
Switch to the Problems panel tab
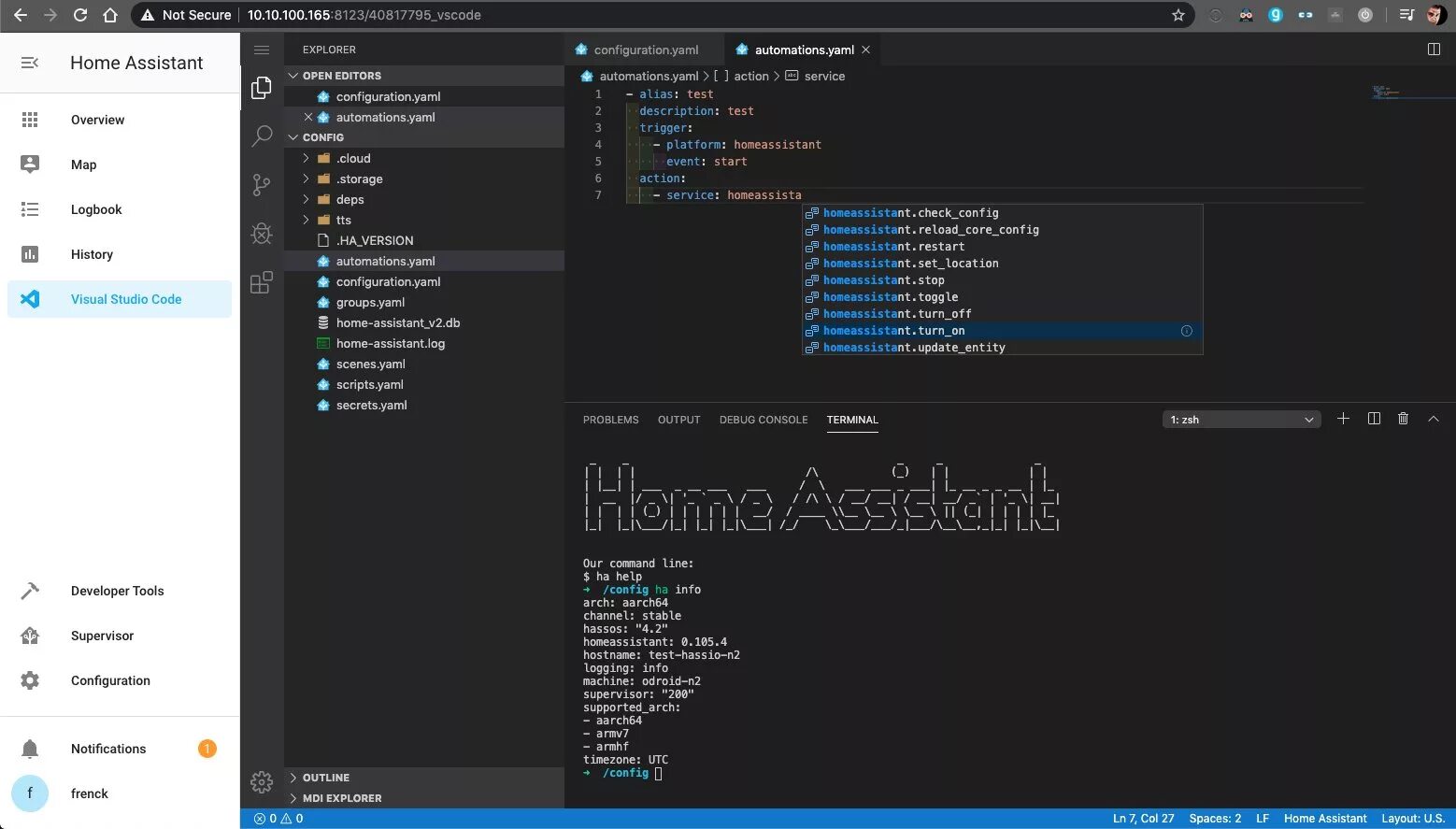611,420
